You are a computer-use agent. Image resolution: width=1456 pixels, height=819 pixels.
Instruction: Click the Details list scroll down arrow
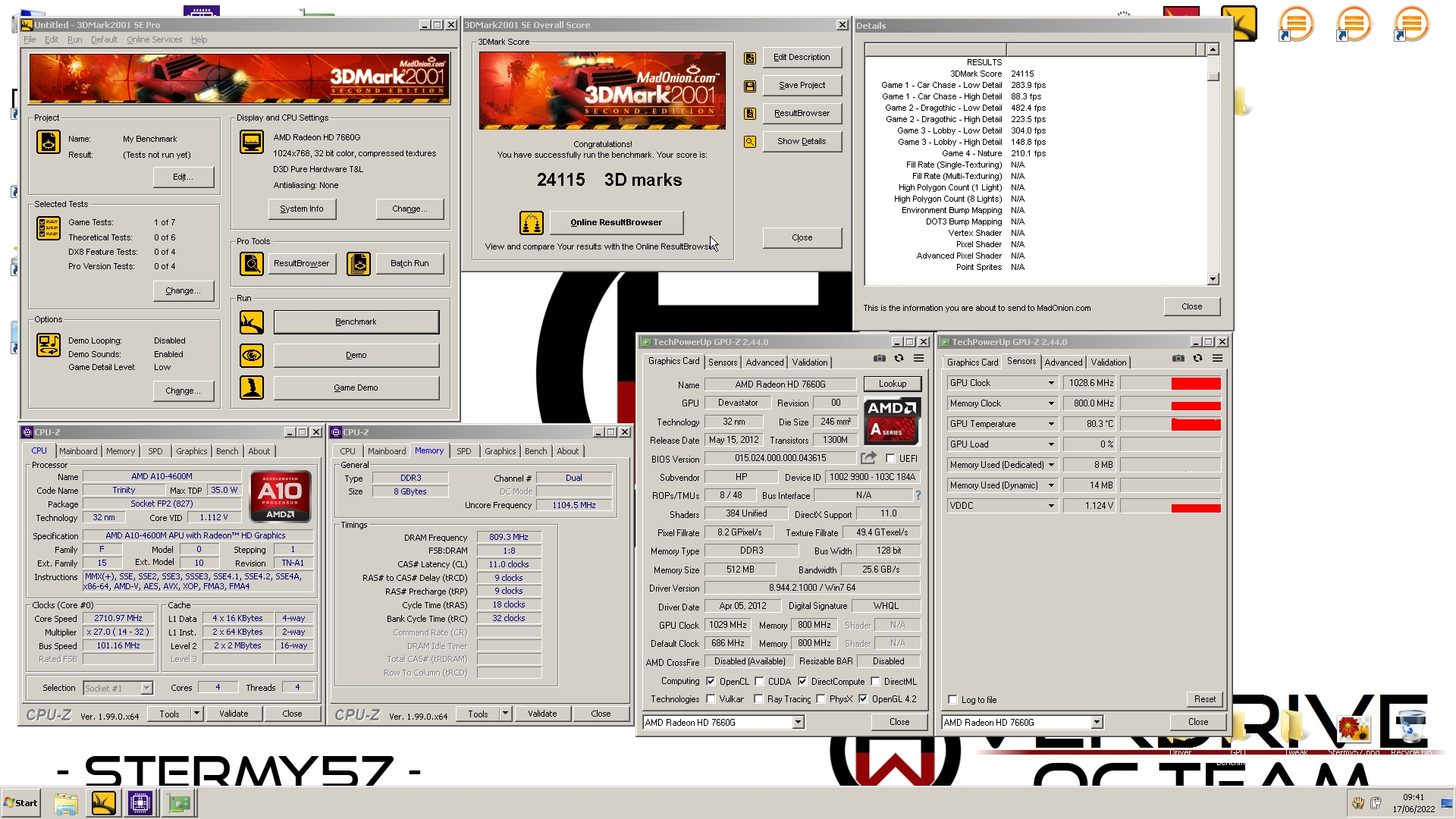(1213, 279)
